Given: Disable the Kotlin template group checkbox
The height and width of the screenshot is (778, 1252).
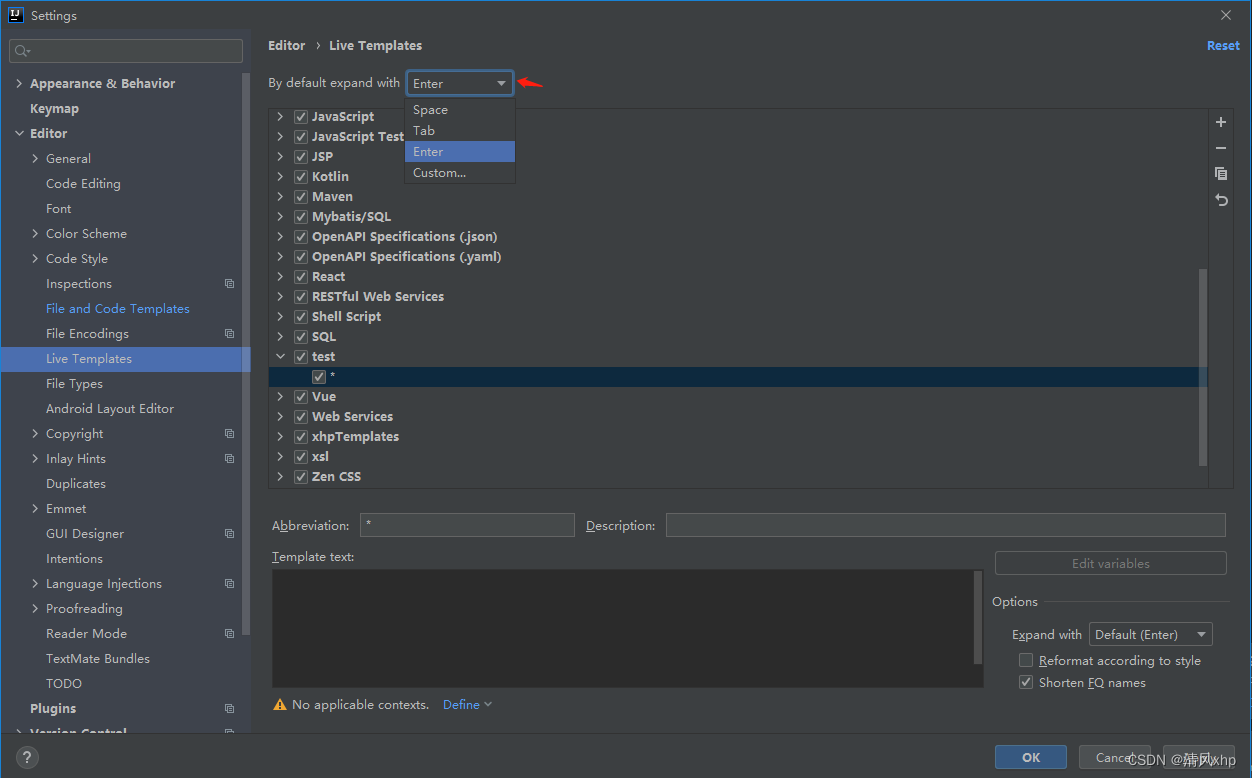Looking at the screenshot, I should click(x=301, y=177).
